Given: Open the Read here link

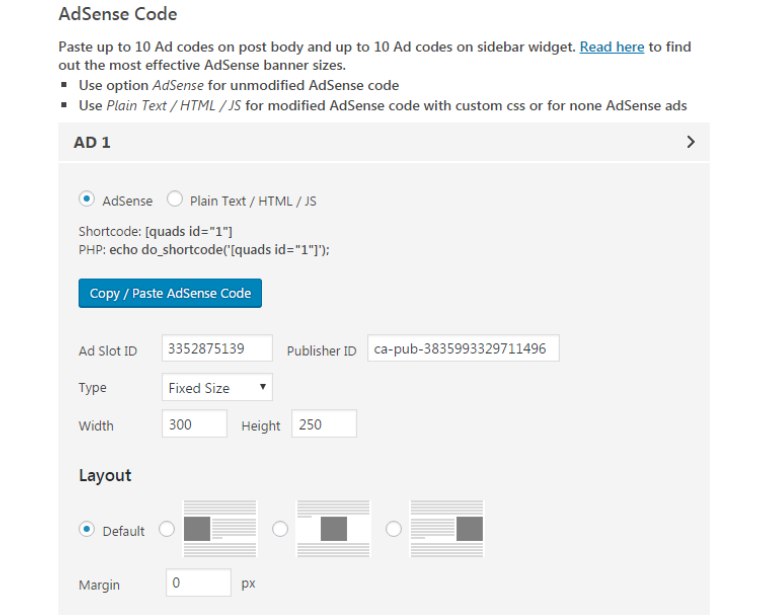Looking at the screenshot, I should (612, 47).
